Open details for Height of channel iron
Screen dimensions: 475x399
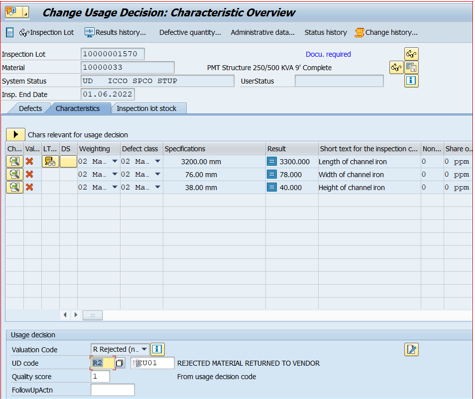coord(15,187)
